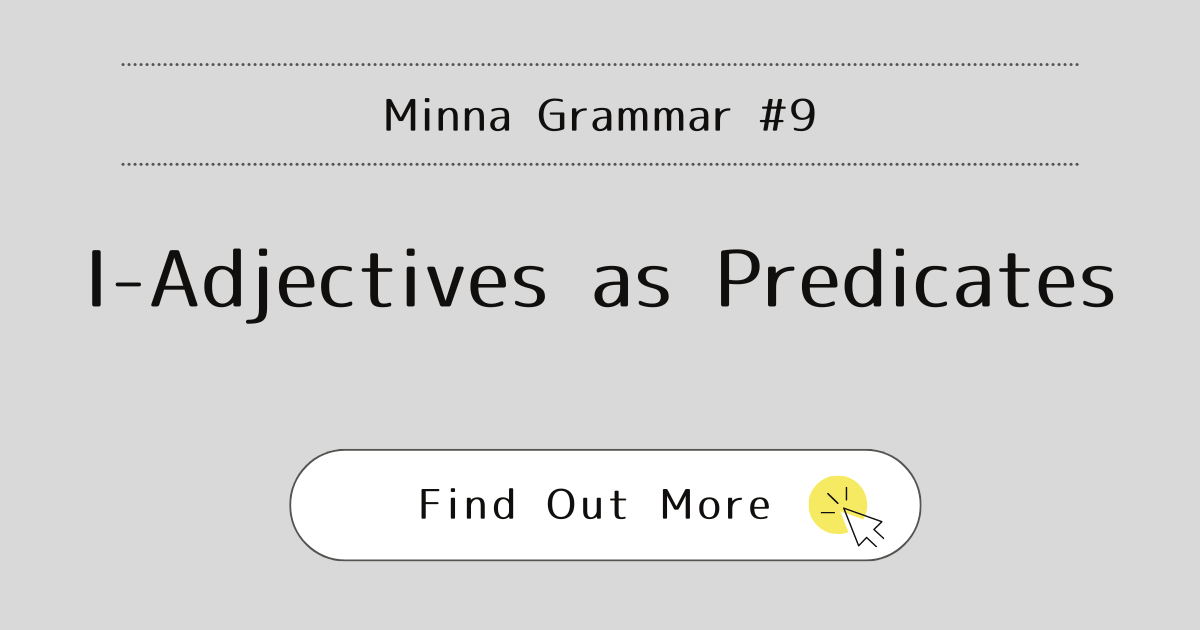Click the word Find in the button
Viewport: 1200px width, 630px height.
pyautogui.click(x=467, y=505)
